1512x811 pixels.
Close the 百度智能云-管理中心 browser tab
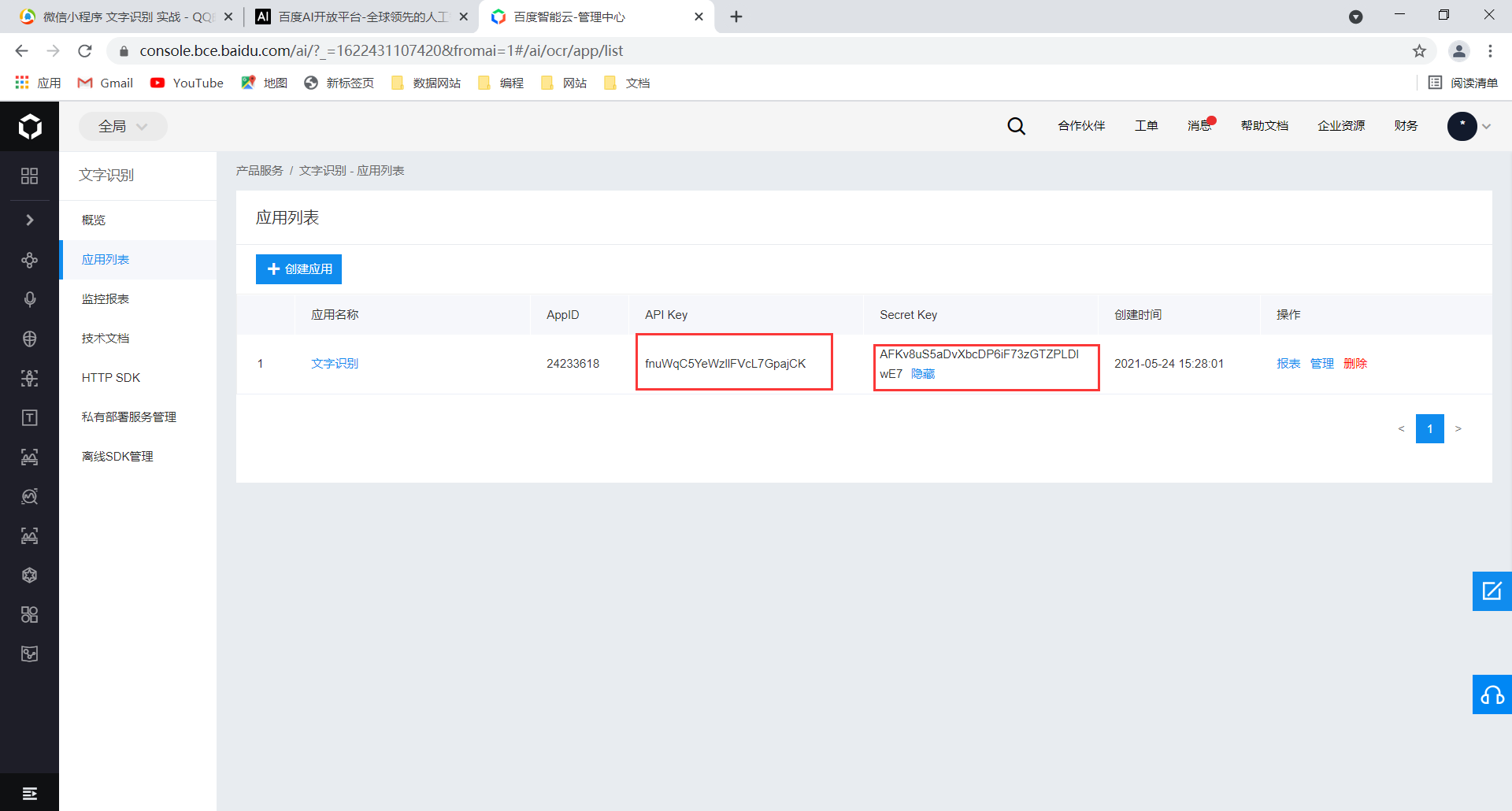699,17
